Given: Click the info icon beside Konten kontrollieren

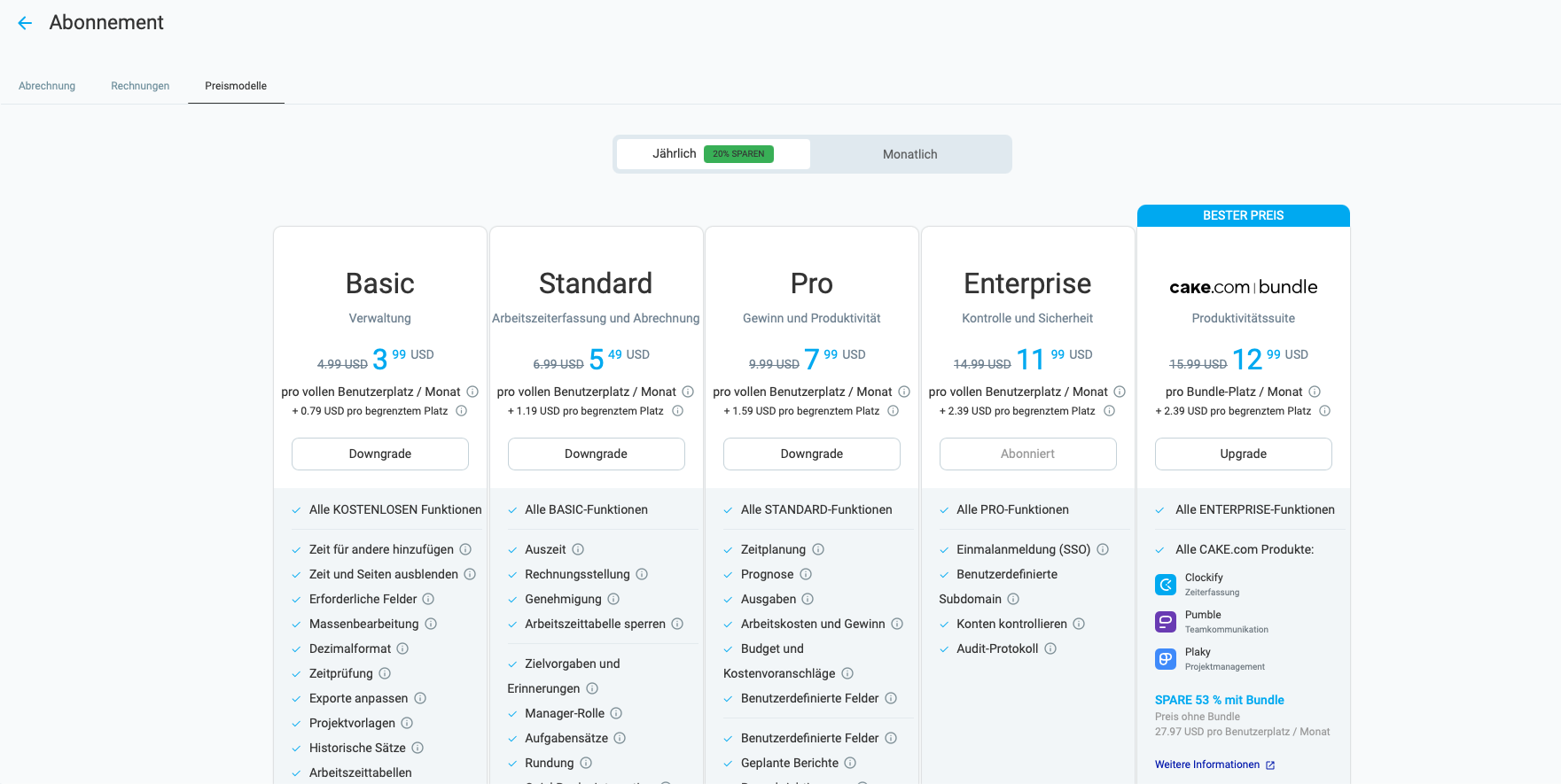Looking at the screenshot, I should click(x=1079, y=624).
